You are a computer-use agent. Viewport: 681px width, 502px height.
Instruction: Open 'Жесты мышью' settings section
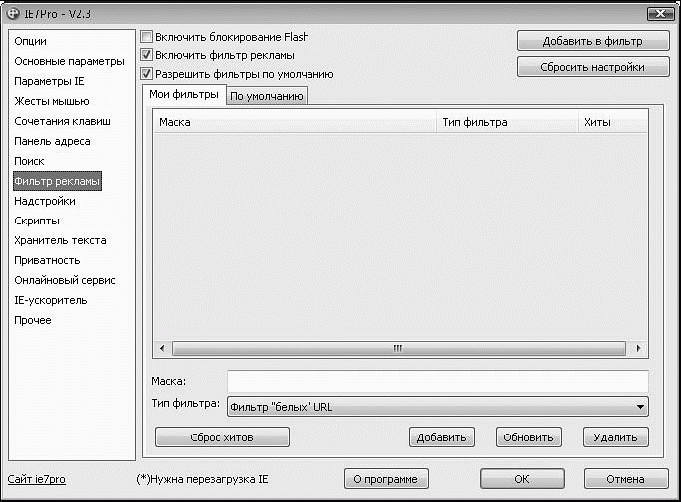[x=51, y=101]
